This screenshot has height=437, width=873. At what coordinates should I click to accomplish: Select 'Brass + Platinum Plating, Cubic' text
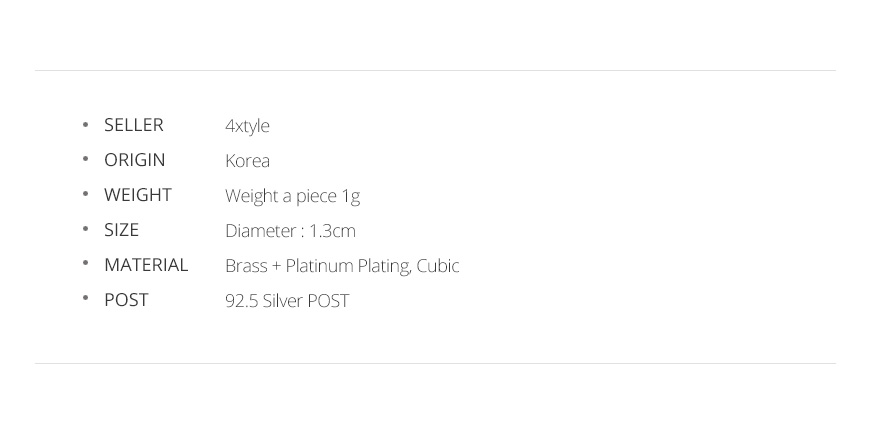(x=342, y=267)
